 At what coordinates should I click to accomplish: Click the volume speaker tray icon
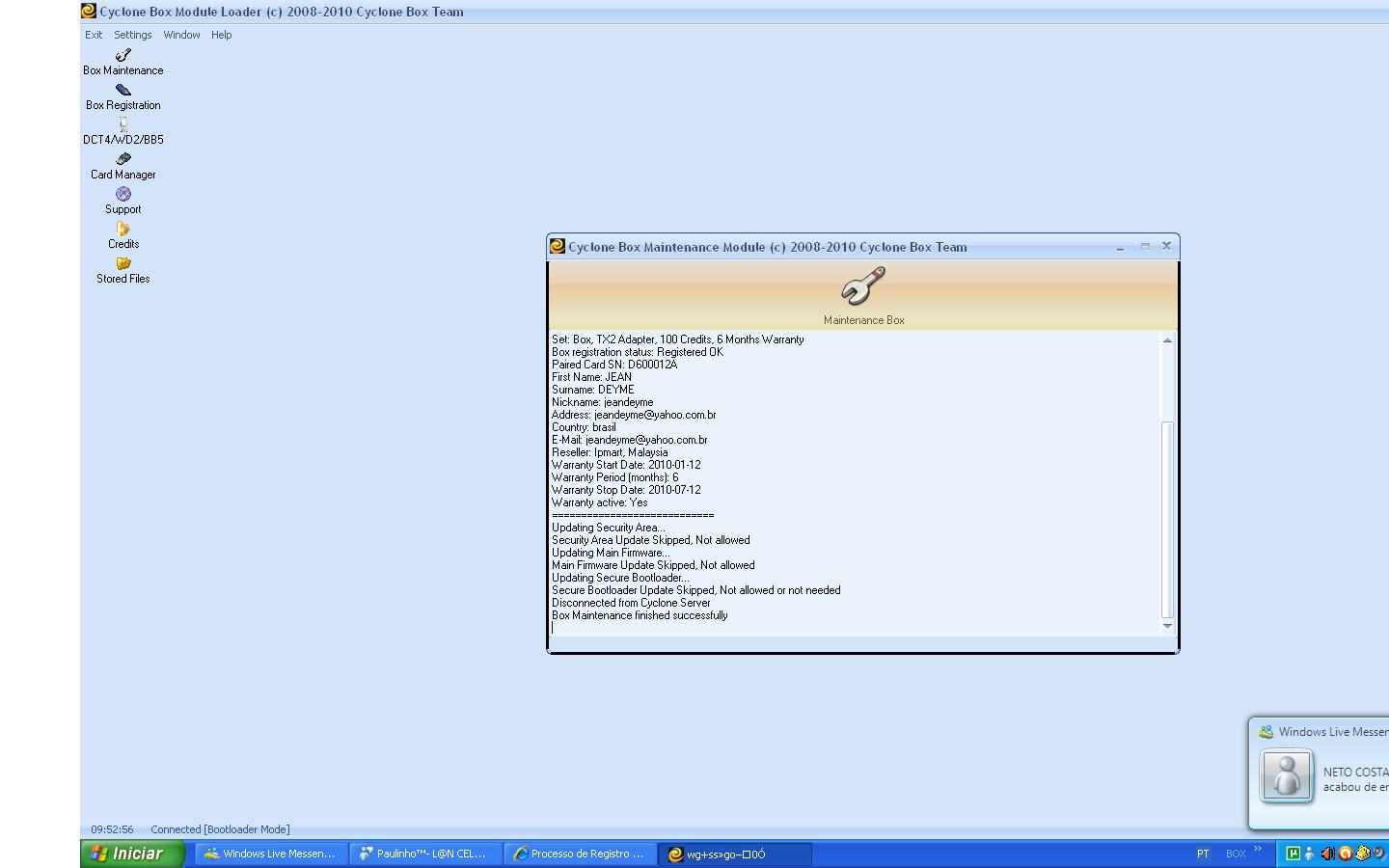pyautogui.click(x=1327, y=854)
